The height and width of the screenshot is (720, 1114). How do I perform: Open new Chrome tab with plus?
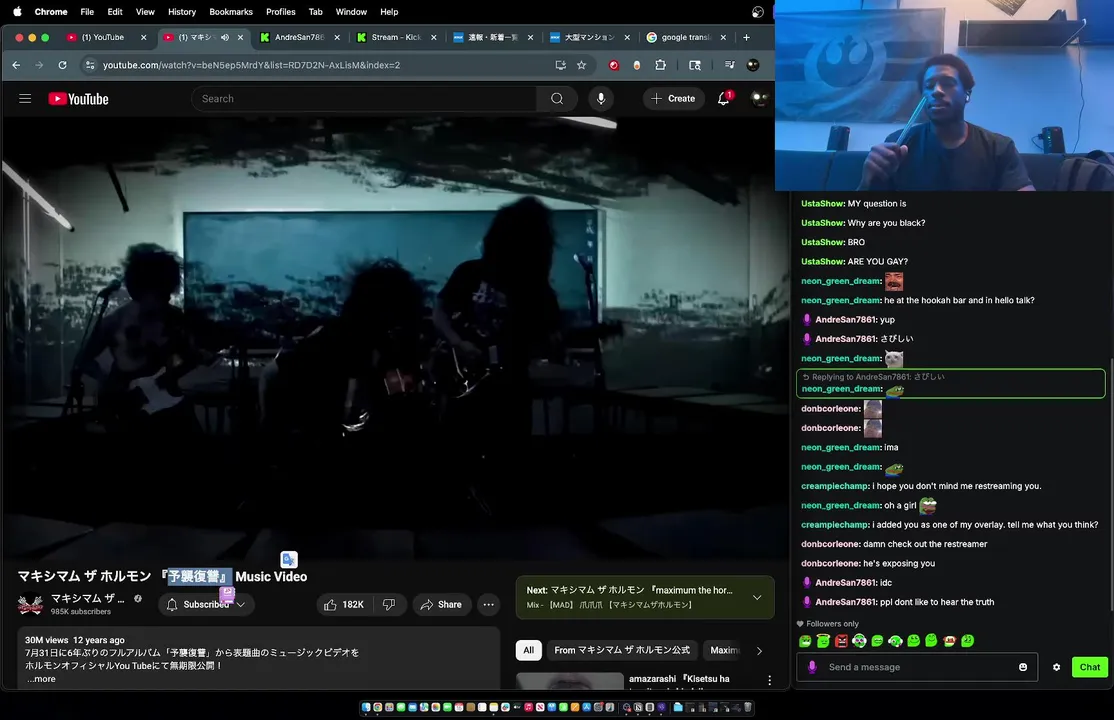(x=746, y=37)
